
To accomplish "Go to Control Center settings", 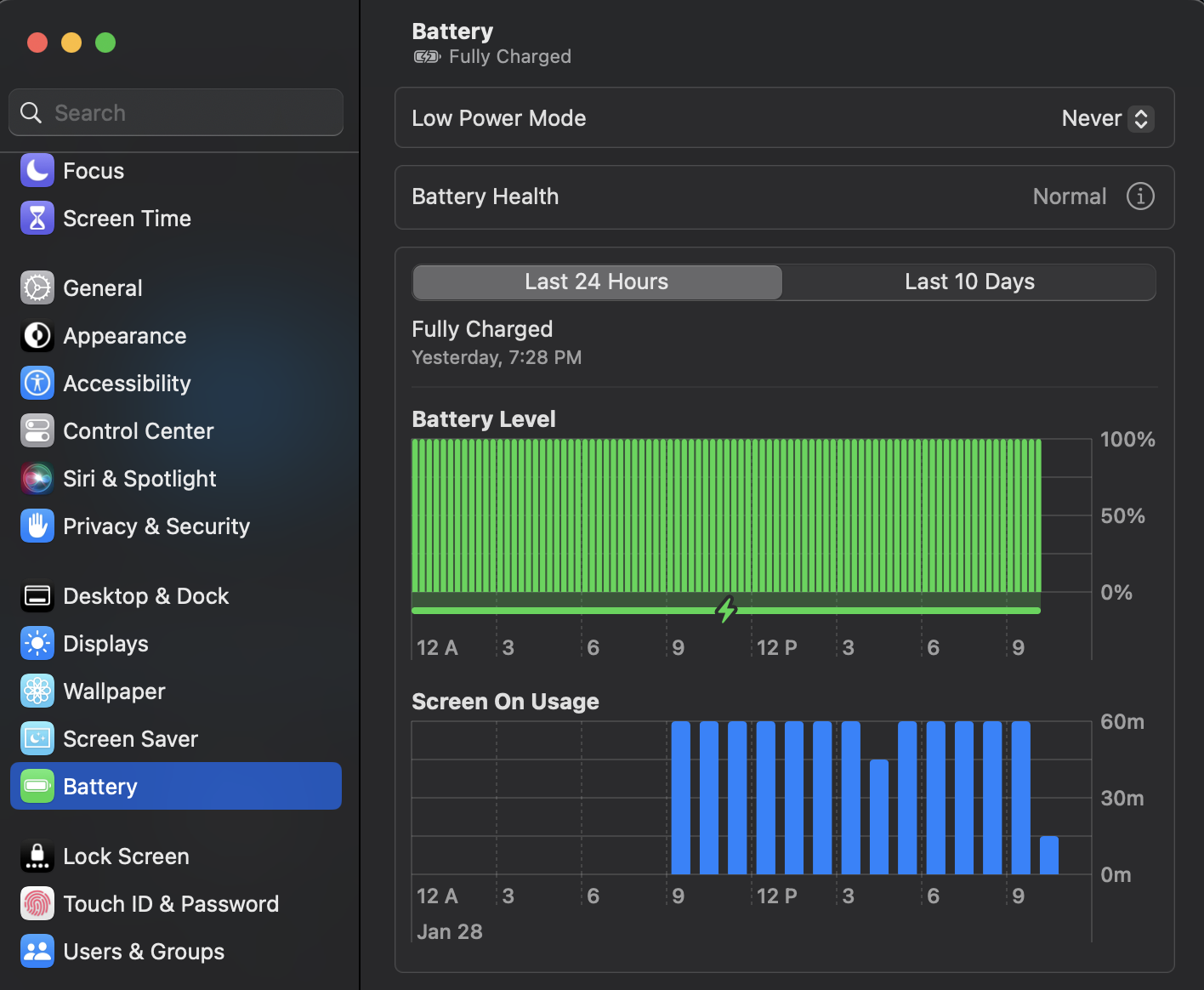I will coord(138,431).
